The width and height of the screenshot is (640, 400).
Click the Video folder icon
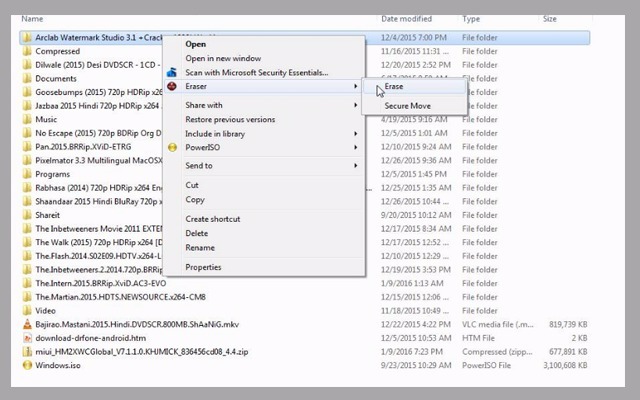pos(26,310)
